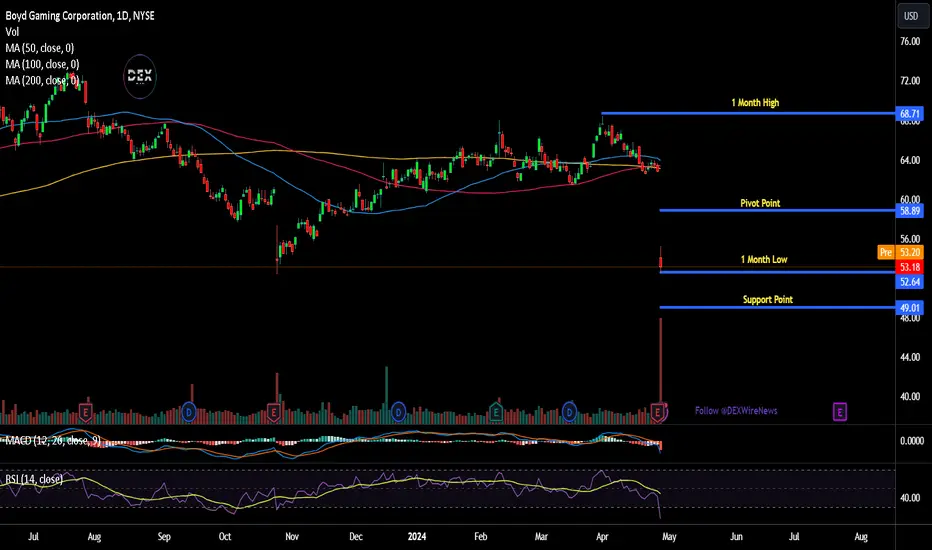932x550 pixels.
Task: Click the 58.89 pivot price label
Action: point(909,210)
